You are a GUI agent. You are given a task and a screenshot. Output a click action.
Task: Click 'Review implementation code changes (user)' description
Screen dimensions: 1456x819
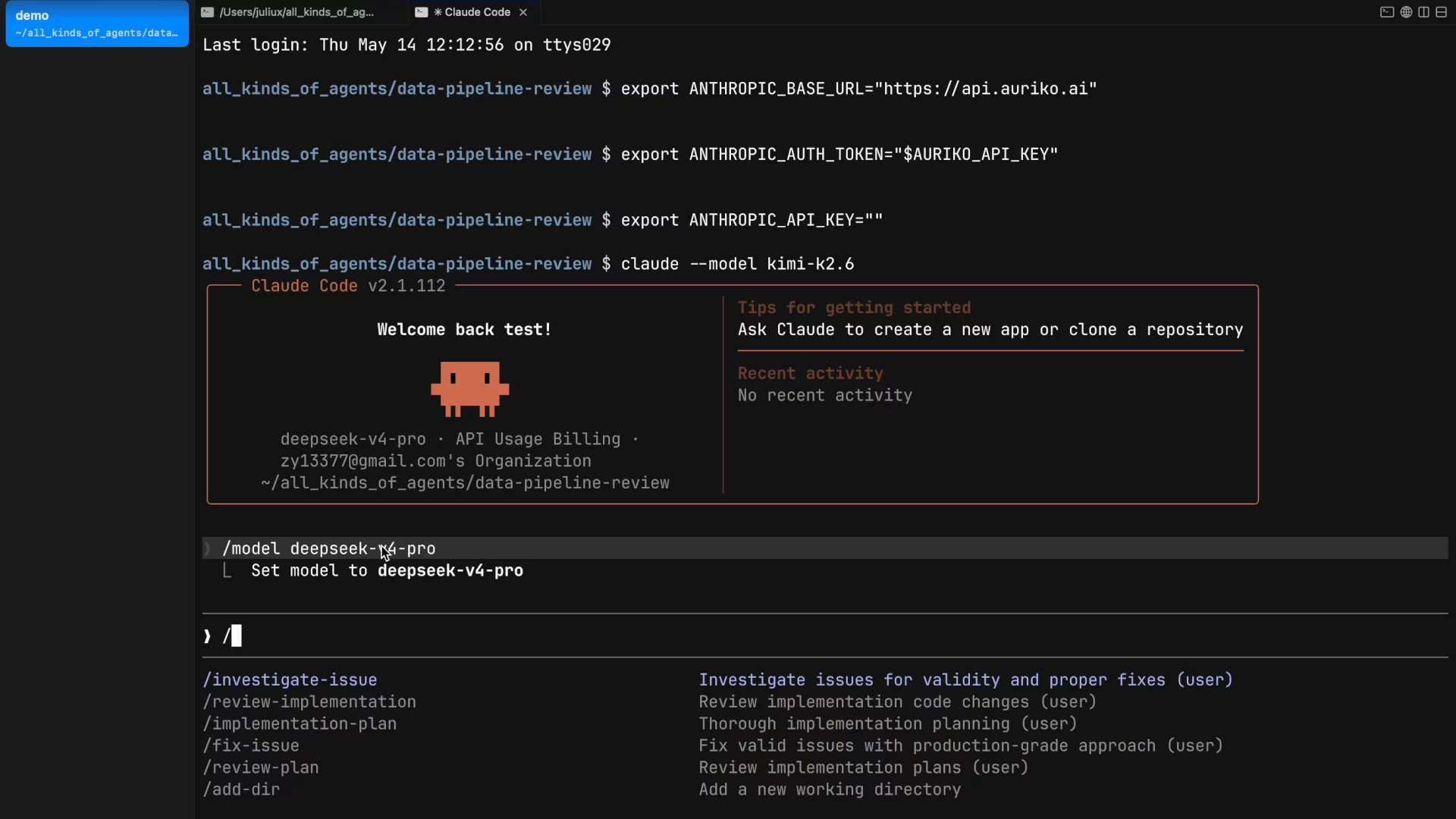(898, 702)
